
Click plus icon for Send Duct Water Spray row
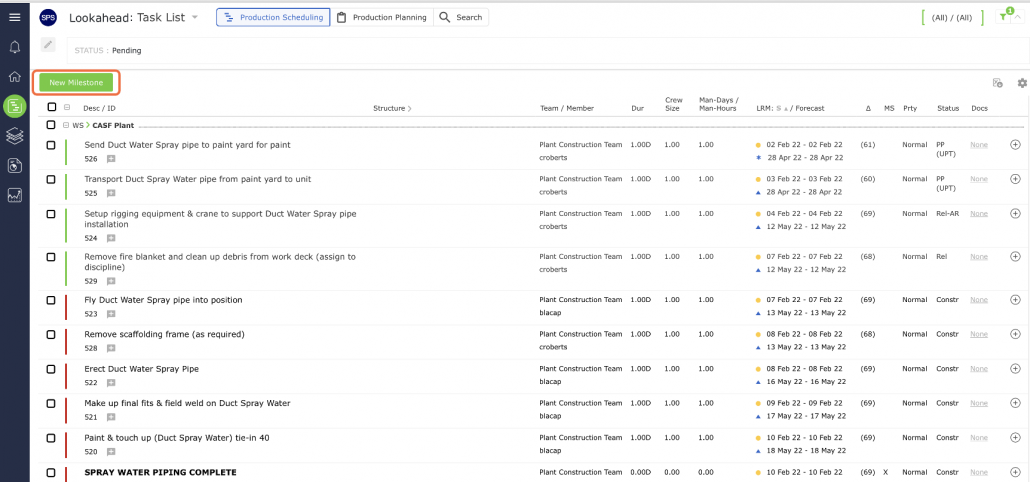click(x=1015, y=144)
